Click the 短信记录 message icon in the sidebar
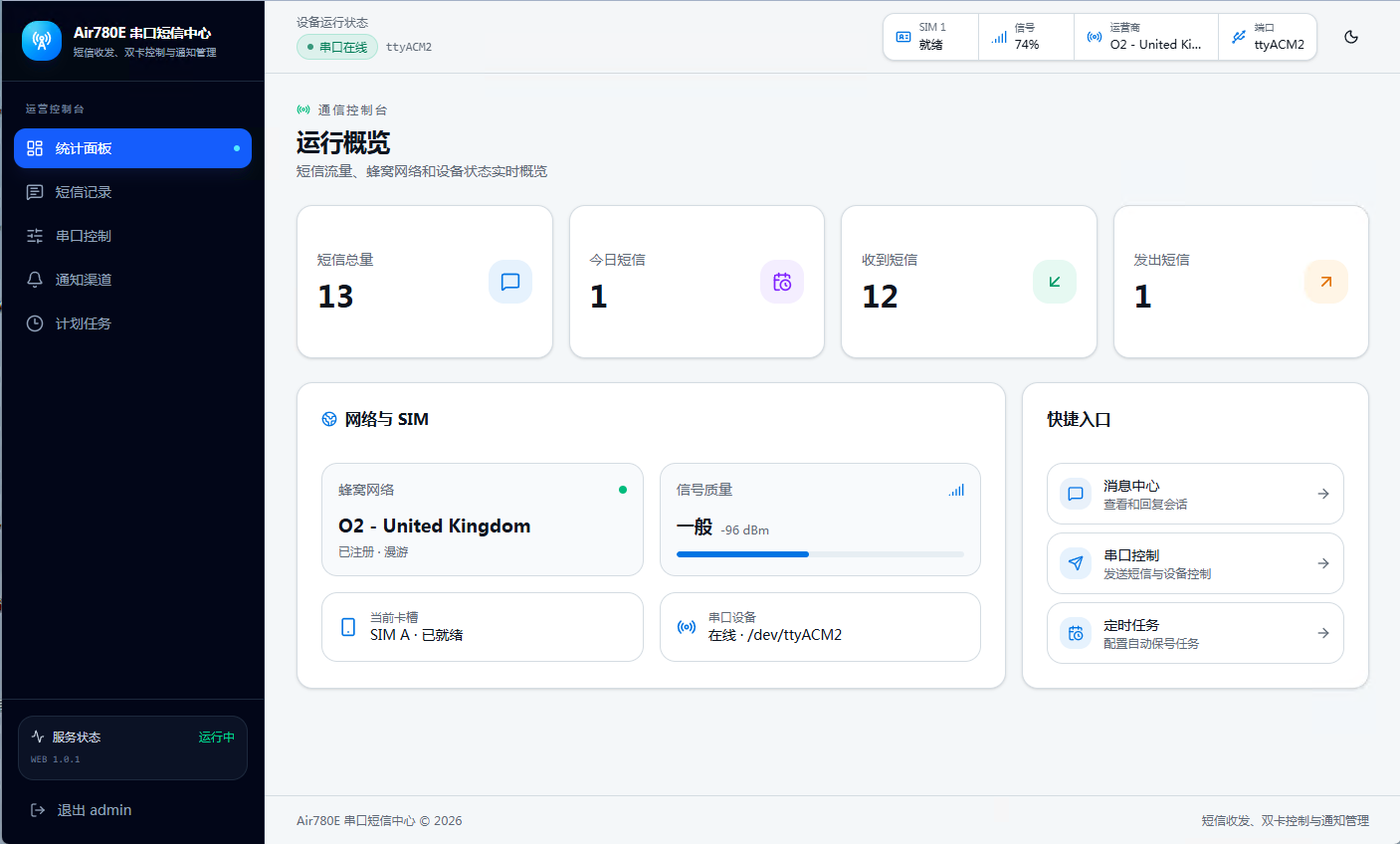Image resolution: width=1400 pixels, height=844 pixels. coord(35,192)
